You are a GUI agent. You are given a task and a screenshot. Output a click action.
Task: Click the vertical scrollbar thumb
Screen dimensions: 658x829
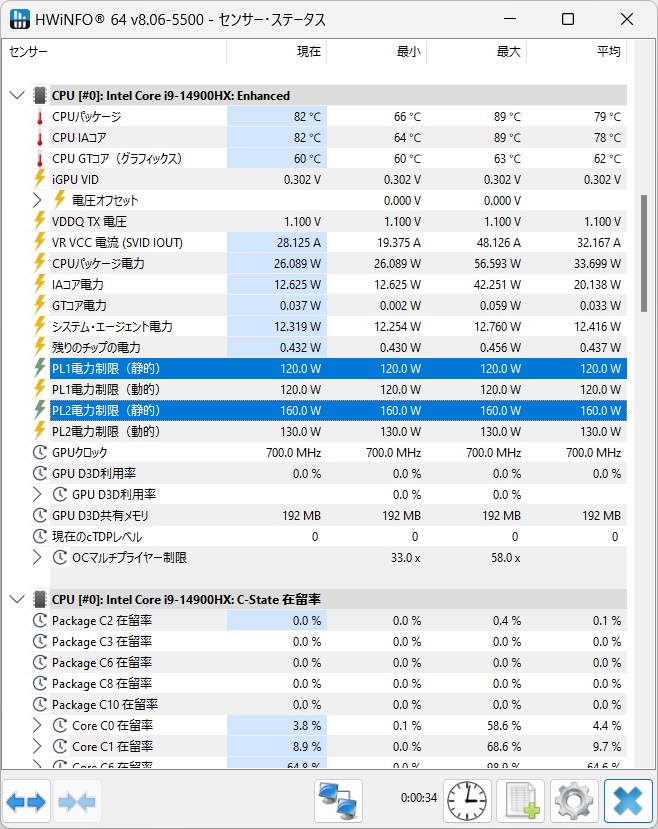click(x=643, y=254)
